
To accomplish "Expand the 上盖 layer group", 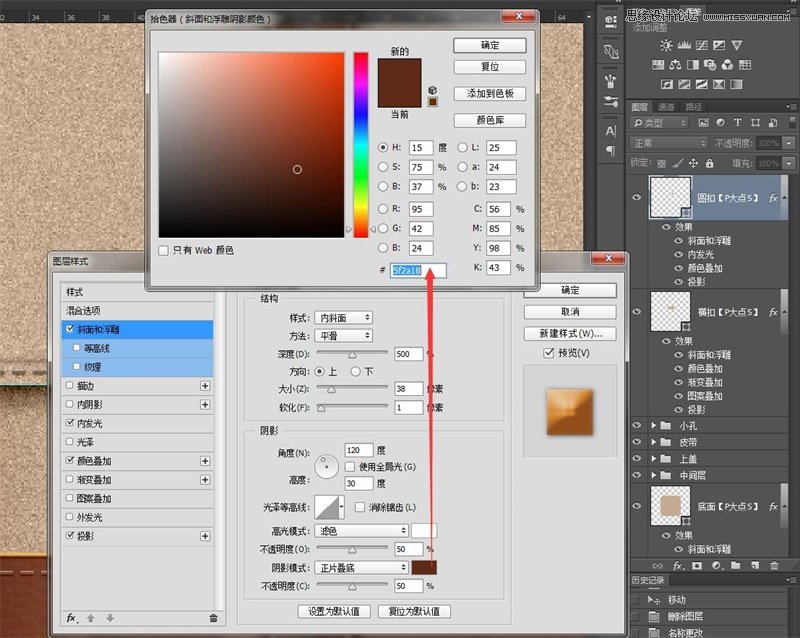I will [654, 458].
